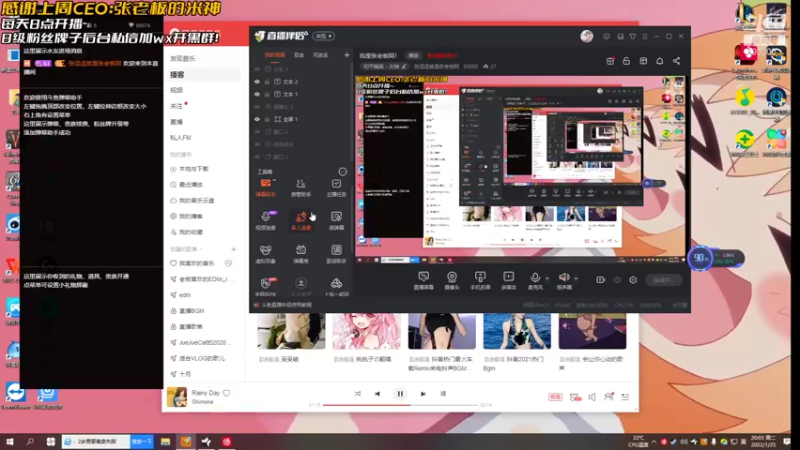This screenshot has width=800, height=450.
Task: Open the gift box icon in streaming header
Action: (610, 61)
